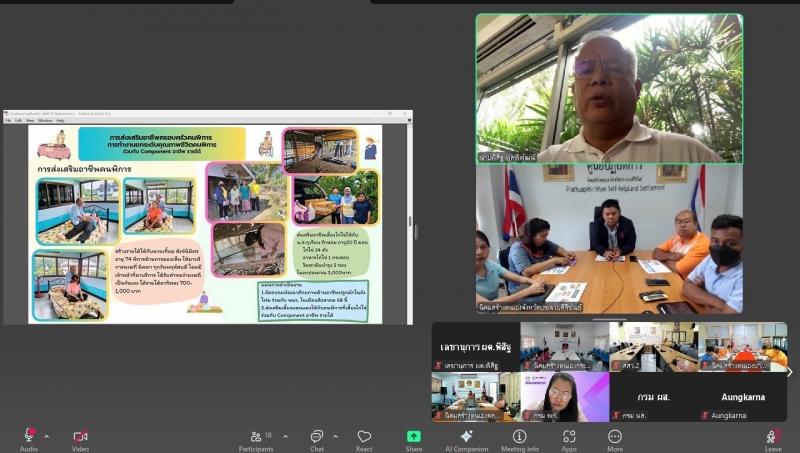Open the React heart menu
800x453 pixels.
point(364,439)
